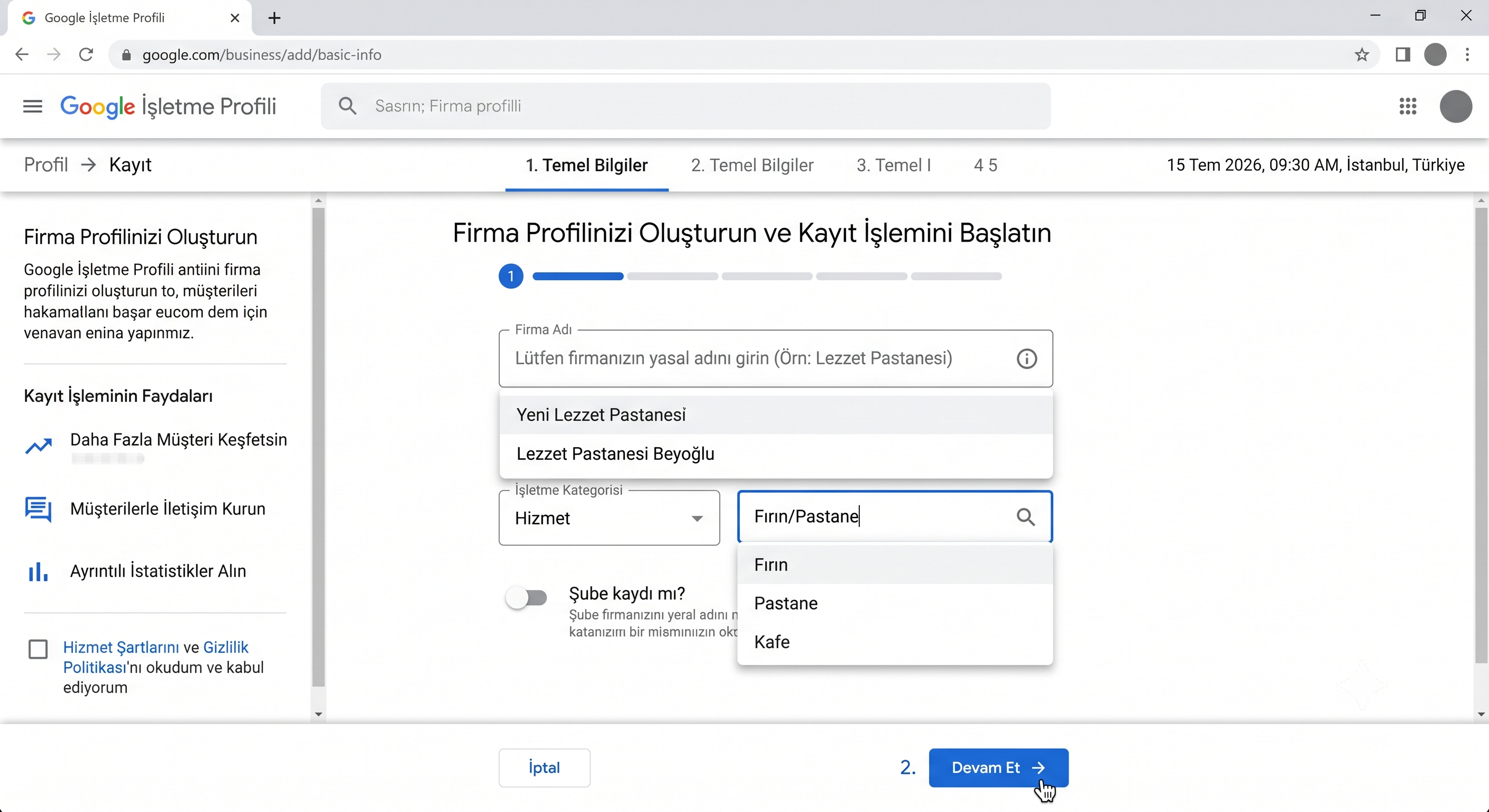Viewport: 1489px width, 812px height.
Task: Choose the Yeni Lezzet Pastanesi suggestion
Action: (x=776, y=414)
